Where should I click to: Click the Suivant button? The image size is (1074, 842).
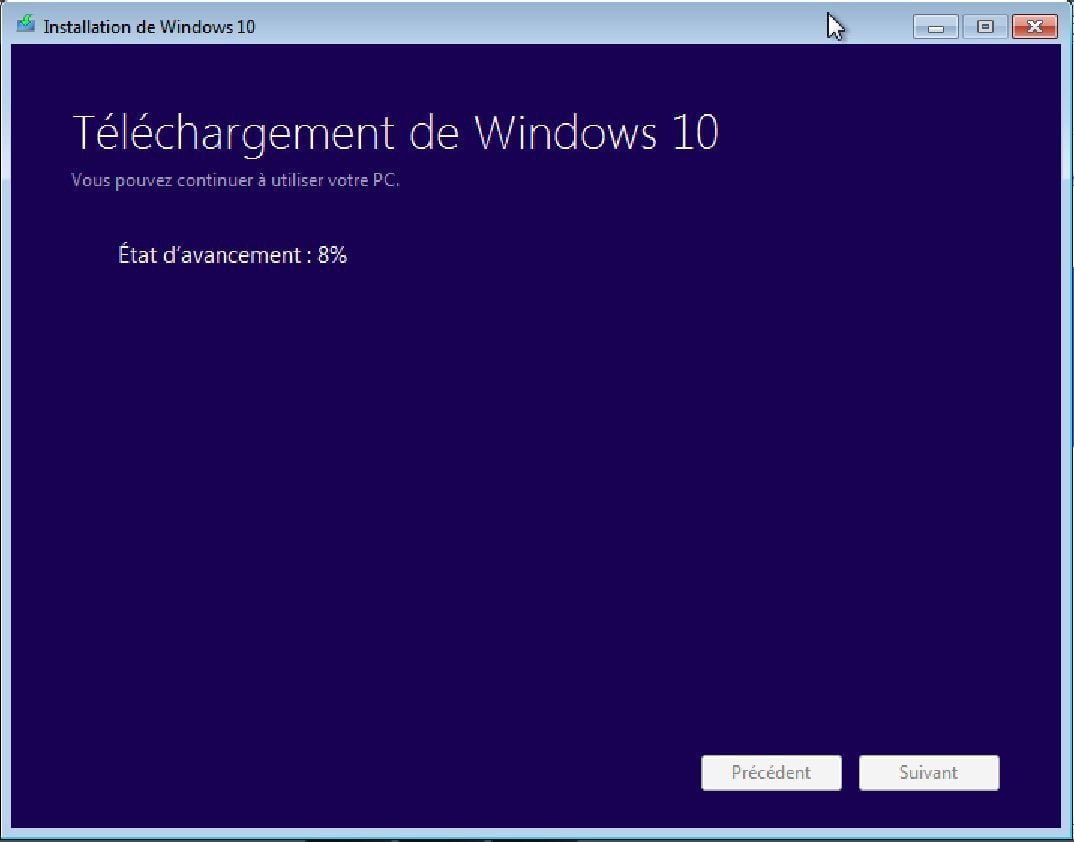click(x=929, y=773)
